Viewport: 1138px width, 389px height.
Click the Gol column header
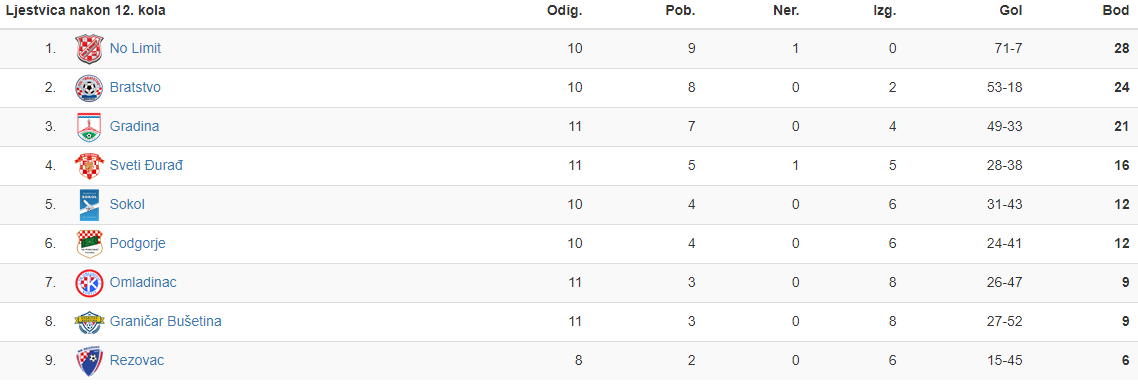[x=1011, y=11]
